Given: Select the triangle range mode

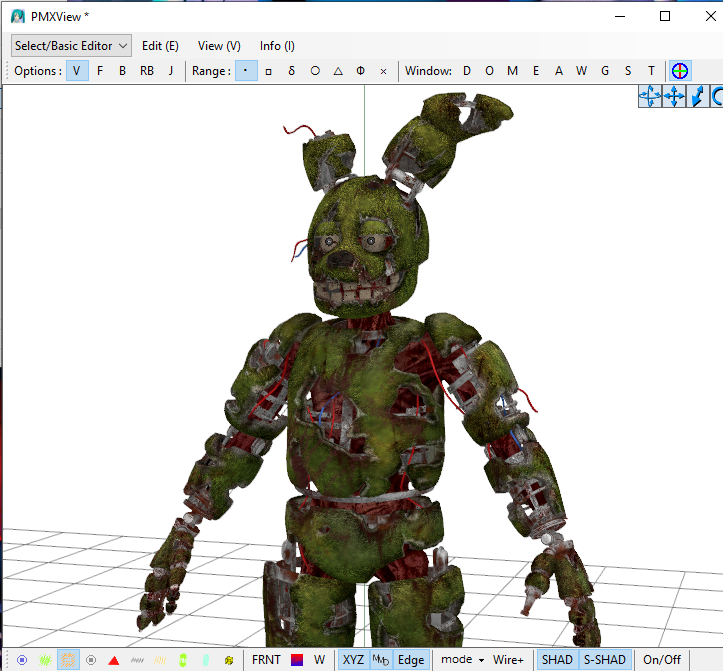Looking at the screenshot, I should [338, 71].
